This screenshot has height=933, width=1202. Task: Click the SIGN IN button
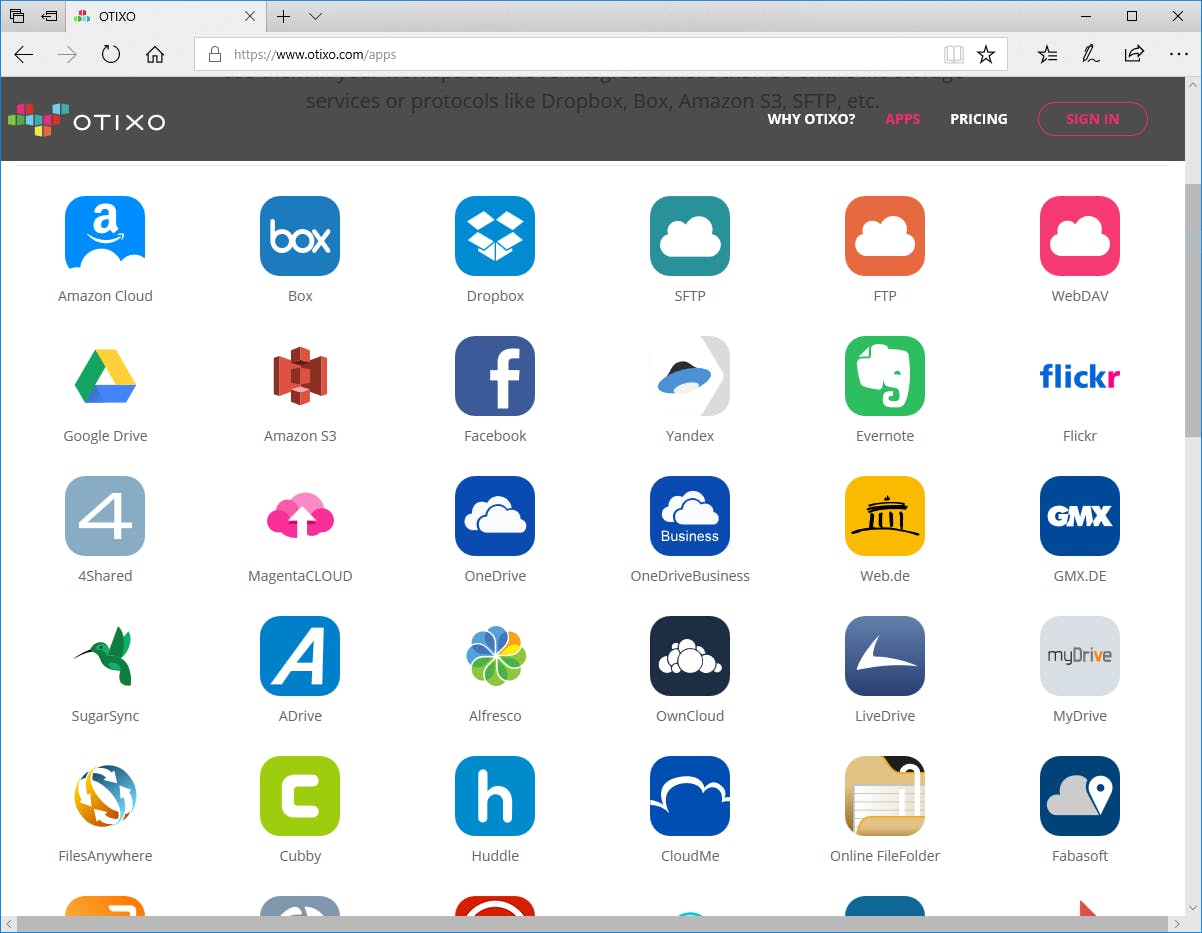tap(1092, 119)
